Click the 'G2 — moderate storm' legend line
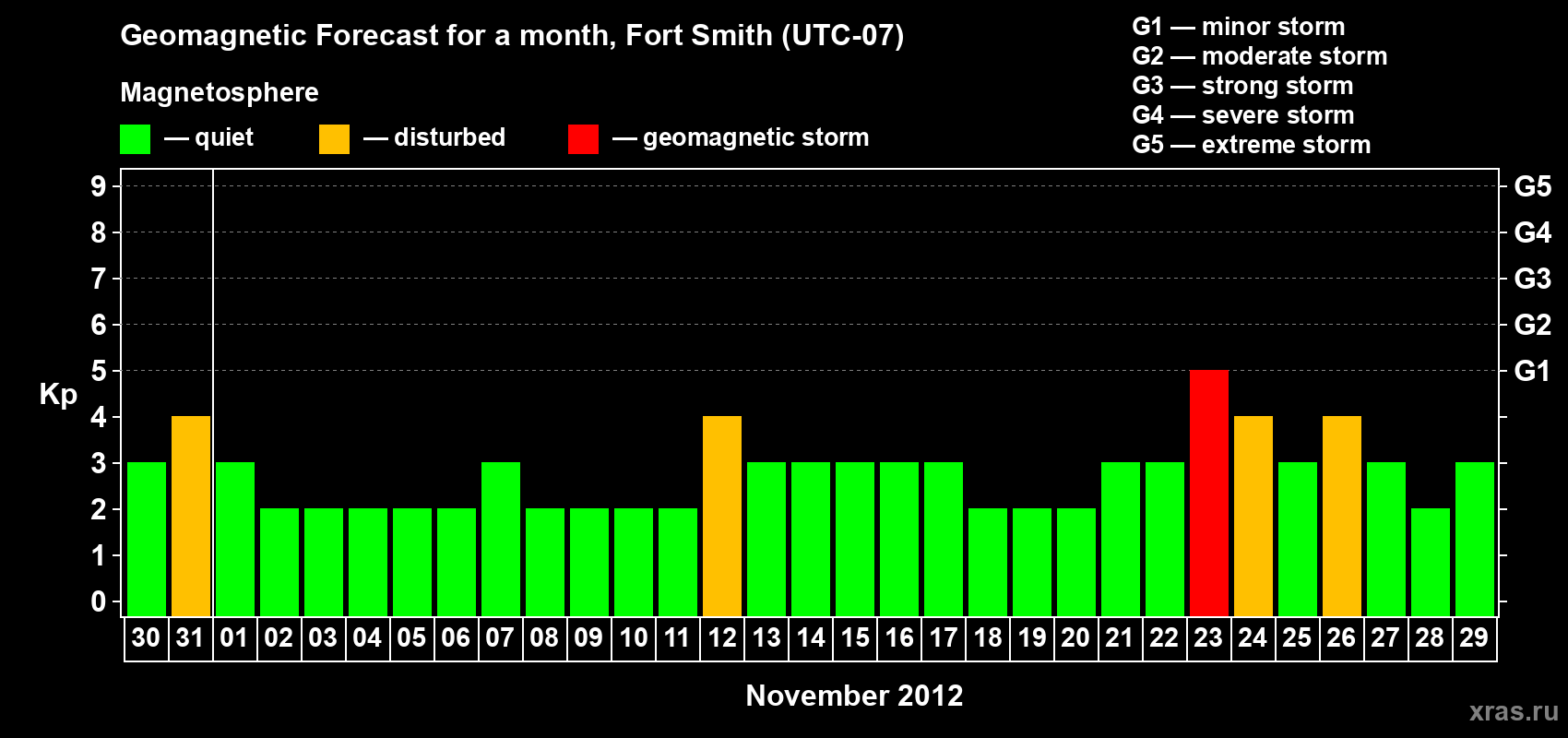 tap(1260, 56)
